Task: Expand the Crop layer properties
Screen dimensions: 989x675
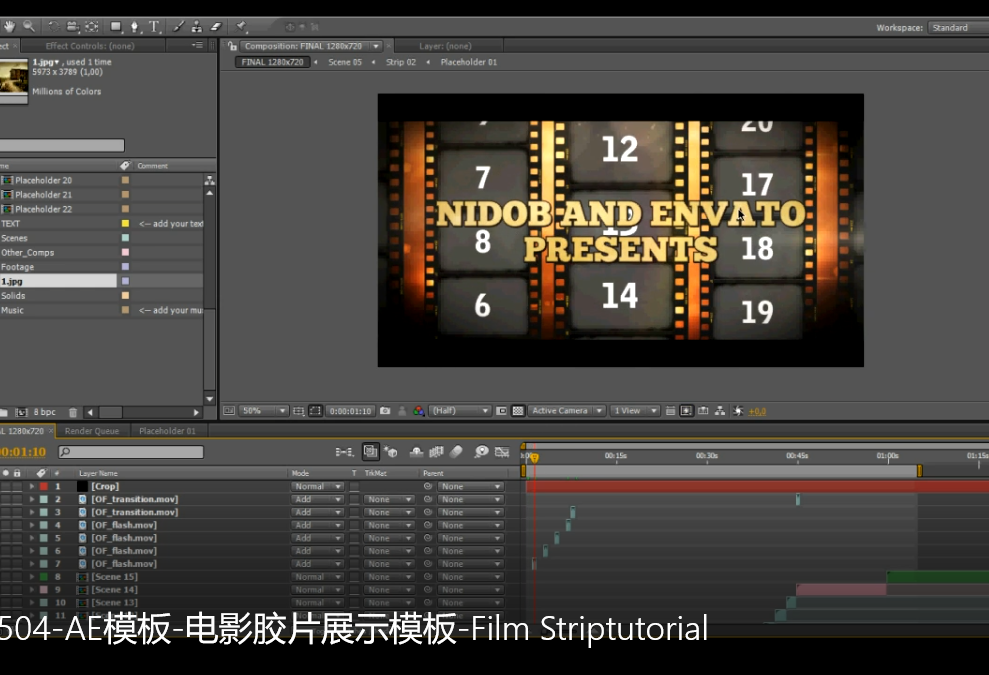Action: tap(32, 486)
